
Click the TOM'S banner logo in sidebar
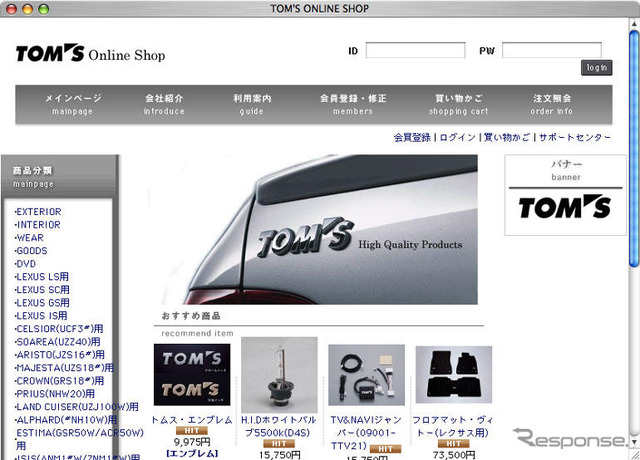565,207
